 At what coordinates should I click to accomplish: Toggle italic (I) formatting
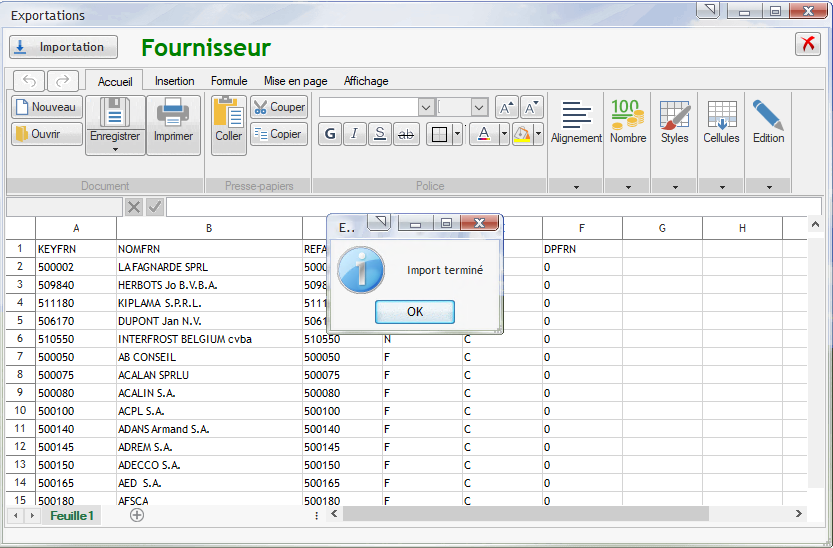tap(355, 134)
